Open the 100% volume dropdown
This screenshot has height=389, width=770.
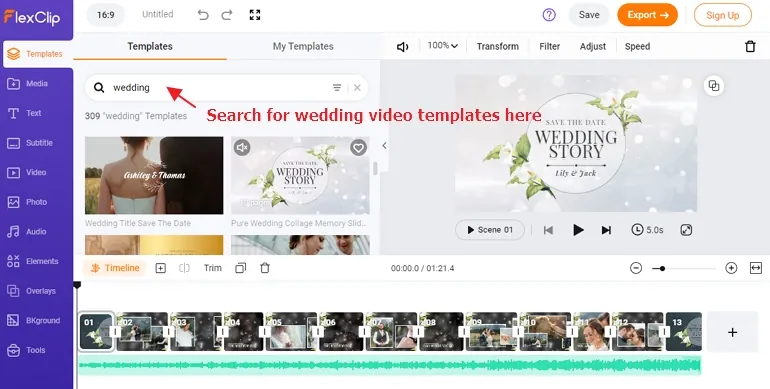[x=442, y=46]
